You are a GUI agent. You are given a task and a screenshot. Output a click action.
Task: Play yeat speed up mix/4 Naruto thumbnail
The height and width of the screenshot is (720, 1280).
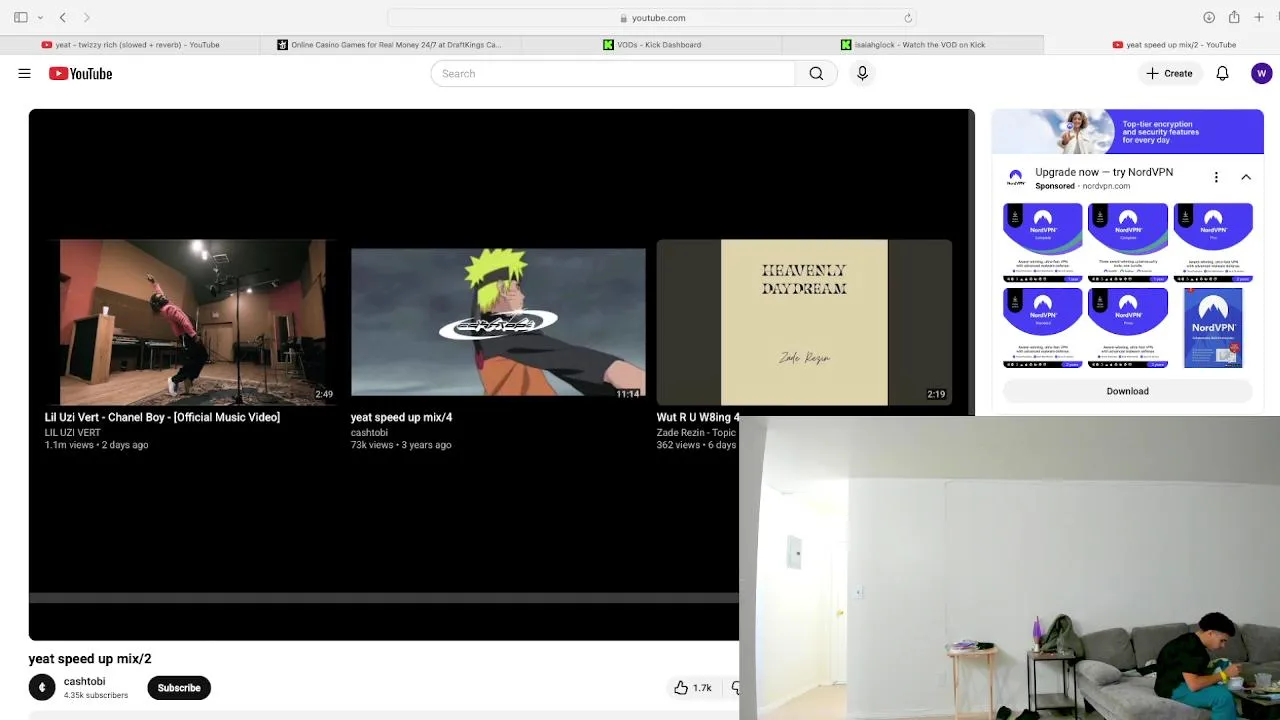tap(498, 322)
